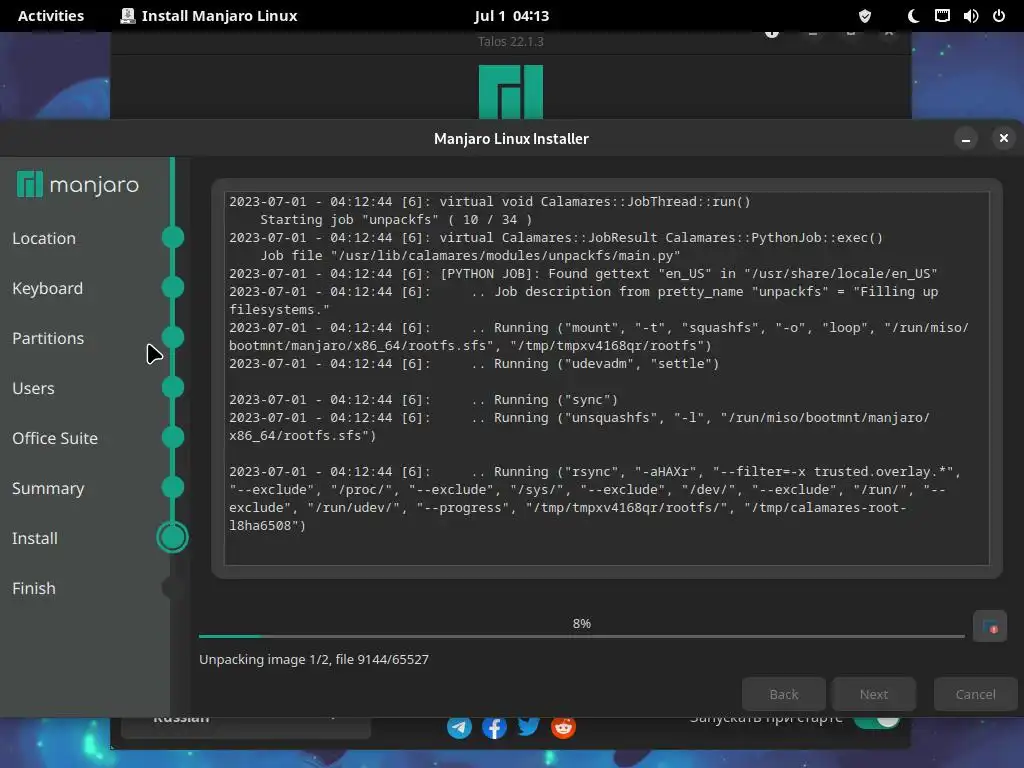The height and width of the screenshot is (768, 1024).
Task: Click log line 'Running ("udevadm", "settle")'
Action: 474,364
